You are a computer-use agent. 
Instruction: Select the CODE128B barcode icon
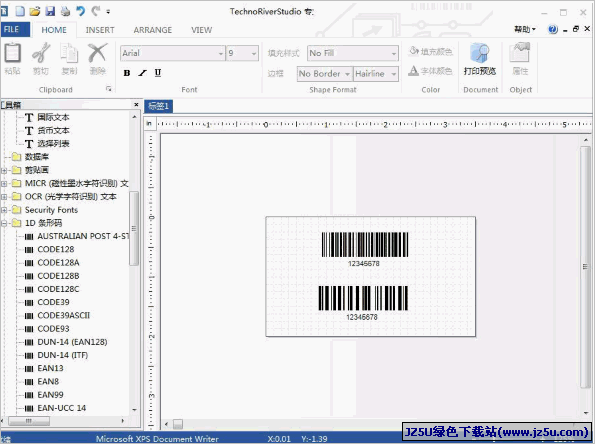pyautogui.click(x=29, y=277)
